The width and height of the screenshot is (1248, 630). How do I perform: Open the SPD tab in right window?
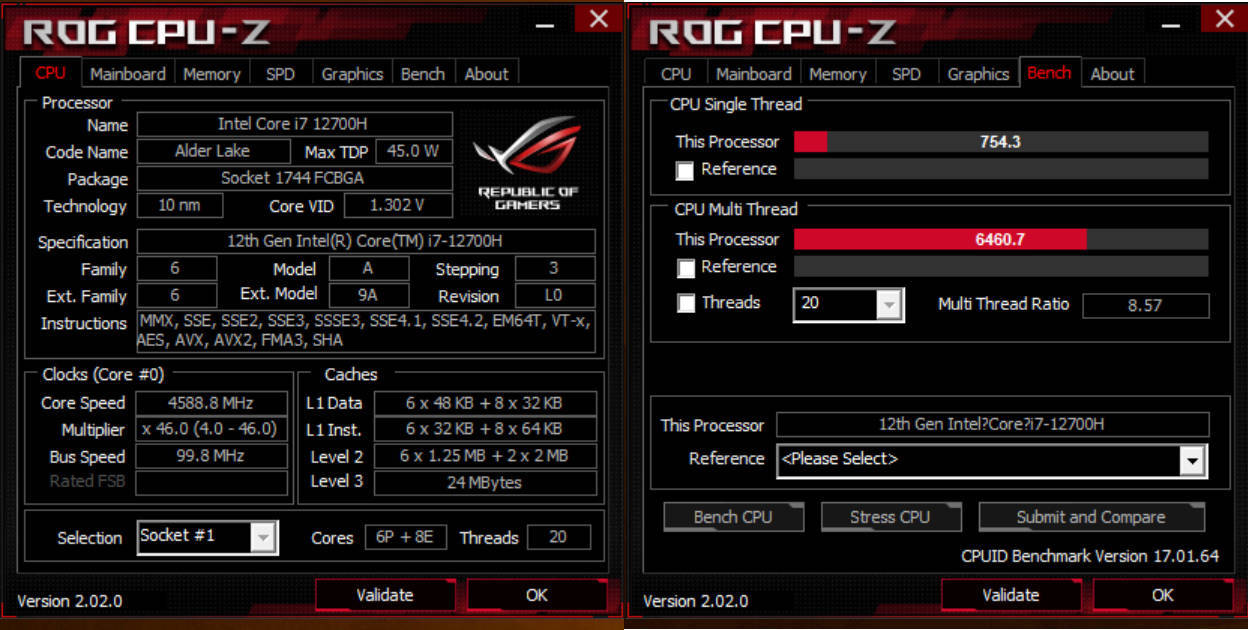click(x=906, y=74)
